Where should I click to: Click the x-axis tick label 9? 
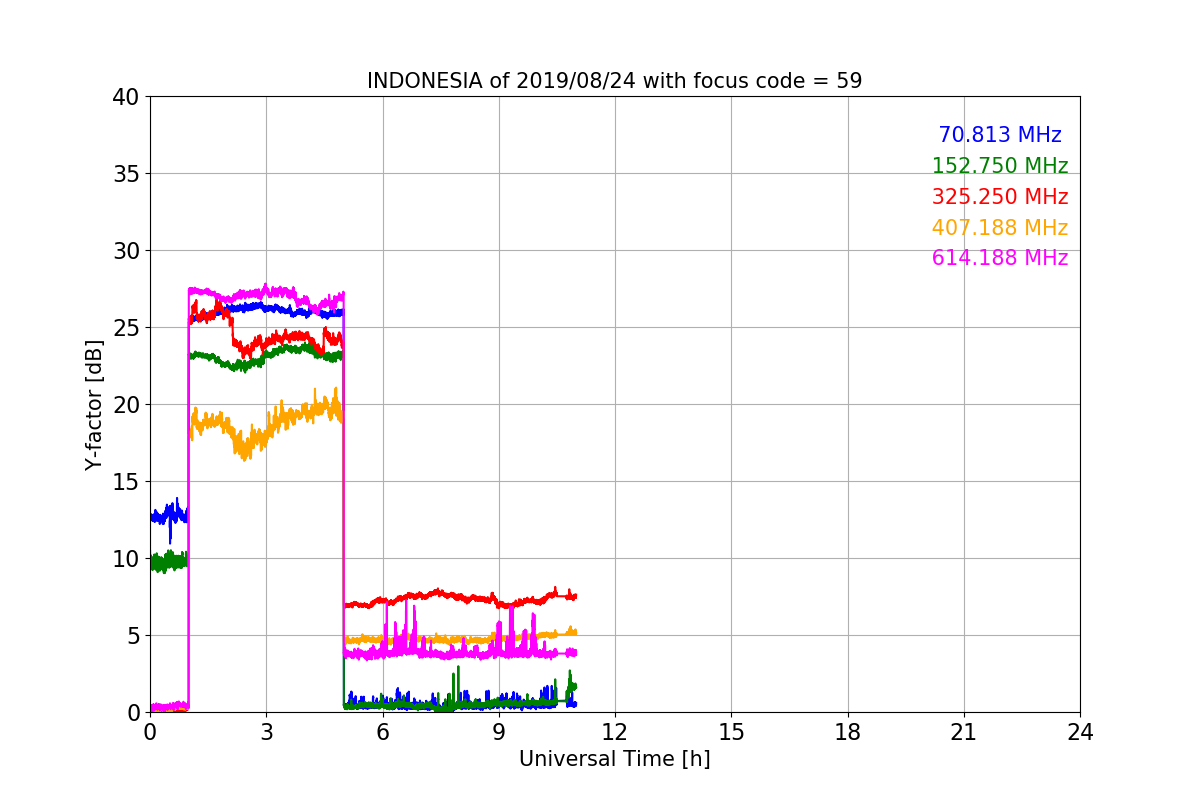point(499,732)
